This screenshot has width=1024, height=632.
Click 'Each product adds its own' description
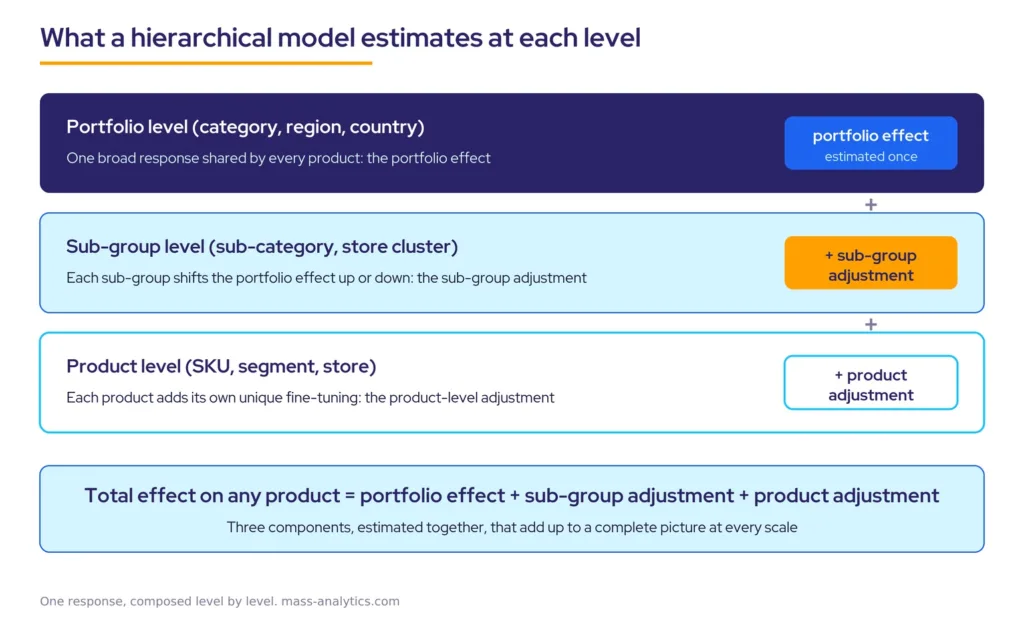310,398
